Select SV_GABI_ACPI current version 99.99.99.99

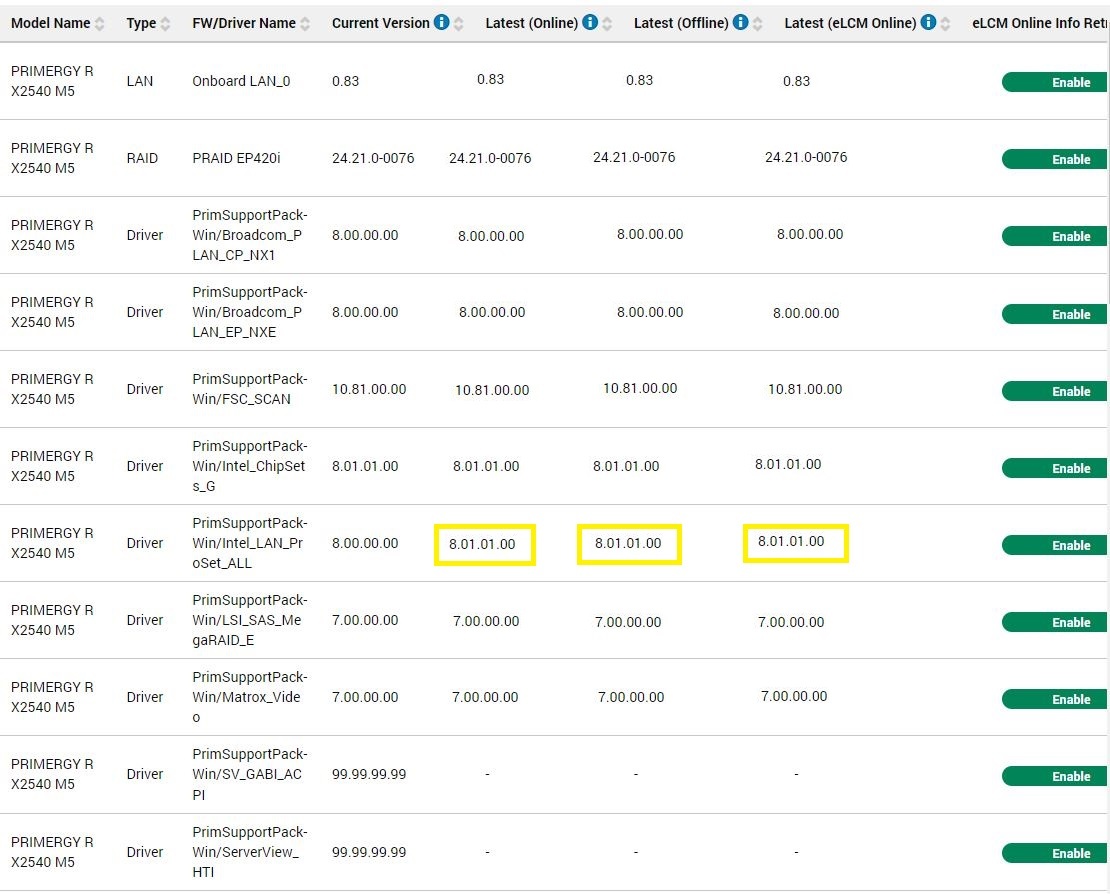(x=369, y=774)
